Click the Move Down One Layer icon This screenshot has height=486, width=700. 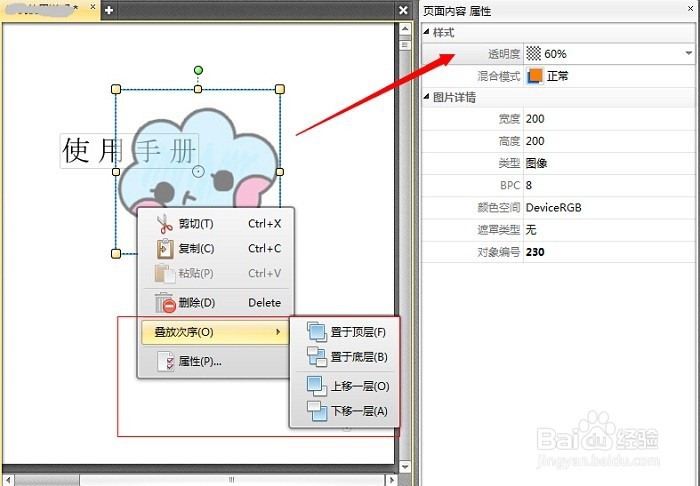317,411
